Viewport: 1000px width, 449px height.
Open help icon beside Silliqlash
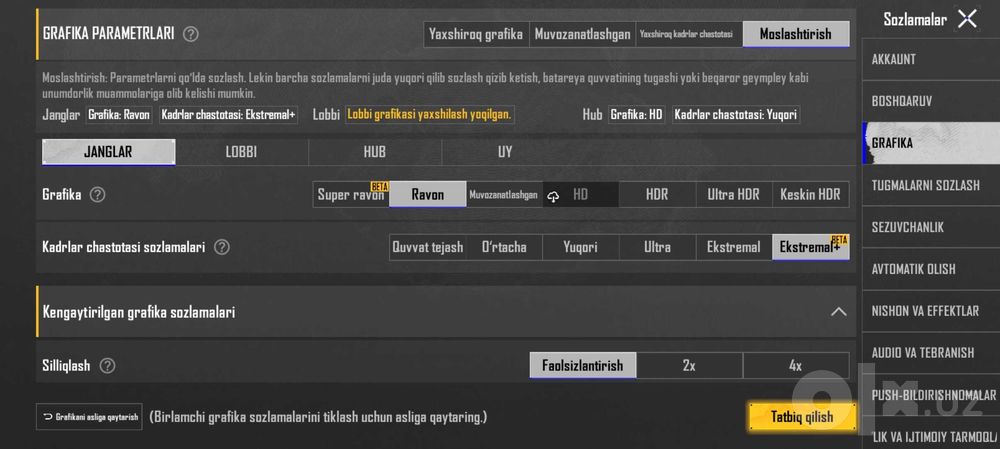pos(108,365)
